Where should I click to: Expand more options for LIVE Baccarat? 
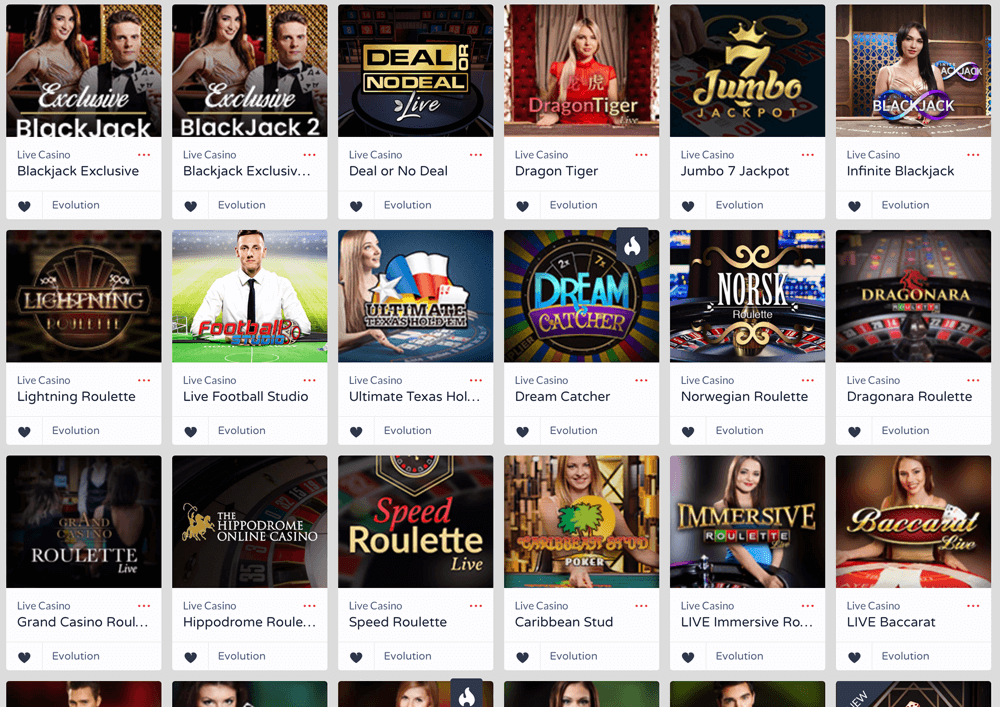coord(973,606)
